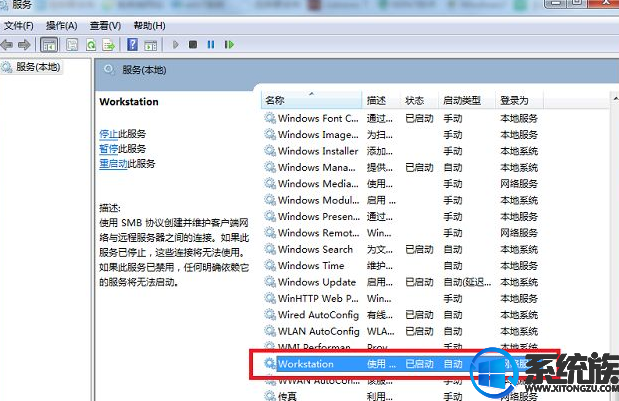The image size is (619, 401).
Task: Select the Windows Font C... service row
Action: pyautogui.click(x=401, y=118)
